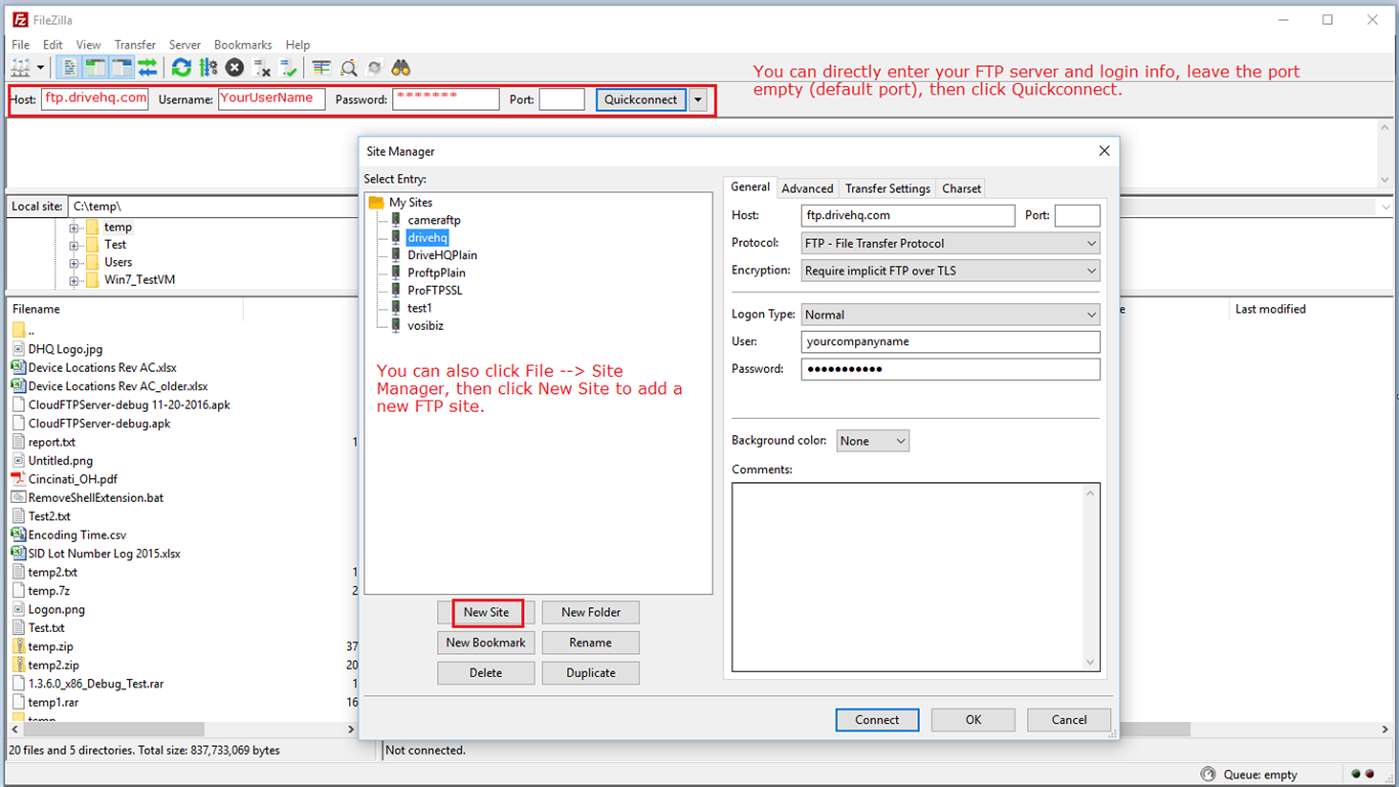
Task: Select the ProFTPSSL site entry
Action: (x=435, y=290)
